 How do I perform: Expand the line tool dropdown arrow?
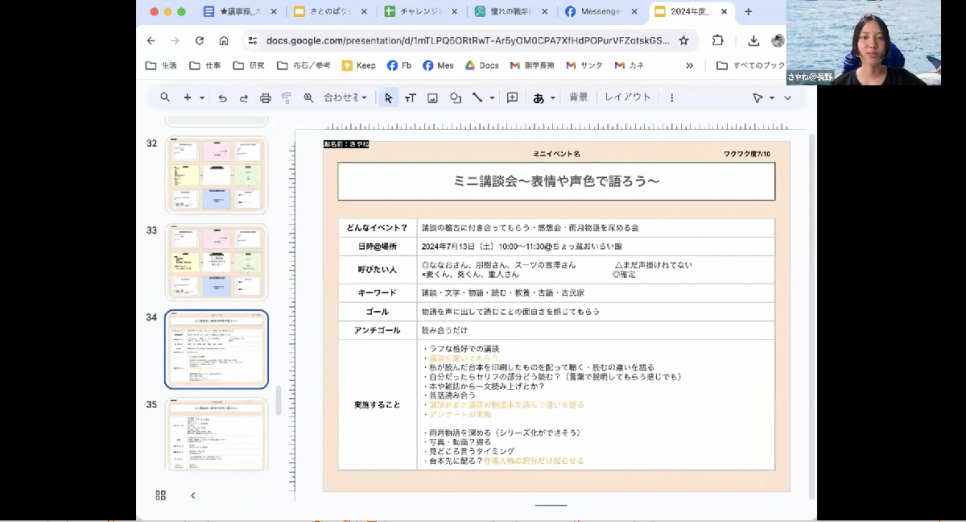point(491,98)
